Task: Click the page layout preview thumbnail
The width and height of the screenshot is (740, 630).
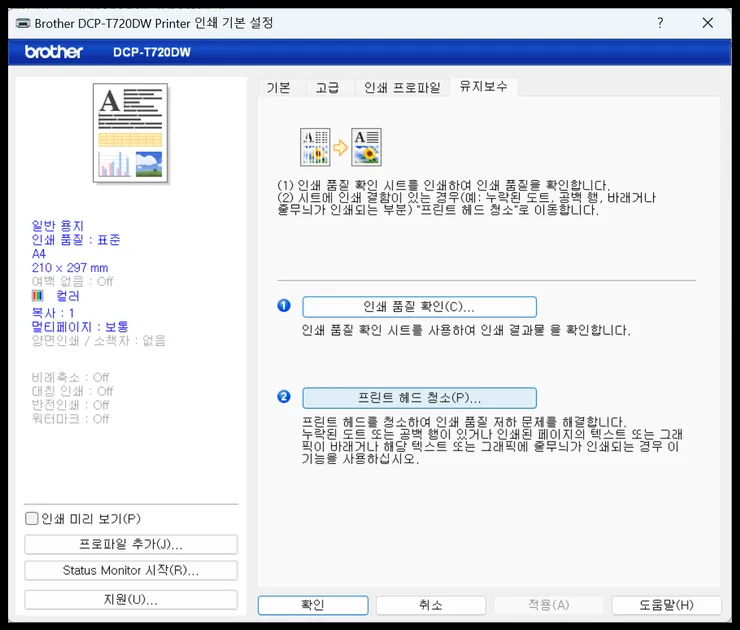Action: pos(130,133)
